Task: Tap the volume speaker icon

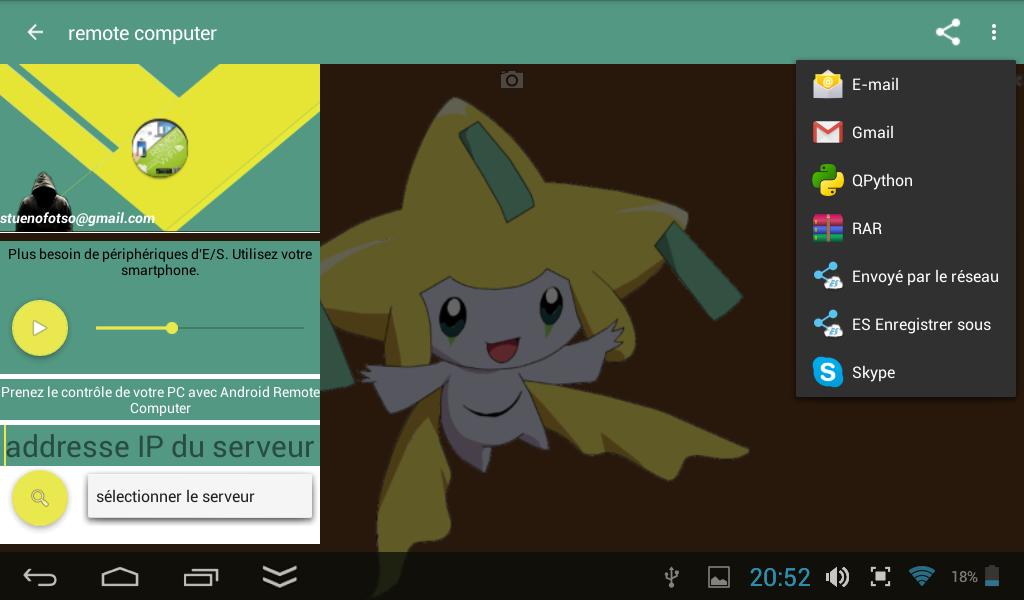Action: tap(837, 576)
